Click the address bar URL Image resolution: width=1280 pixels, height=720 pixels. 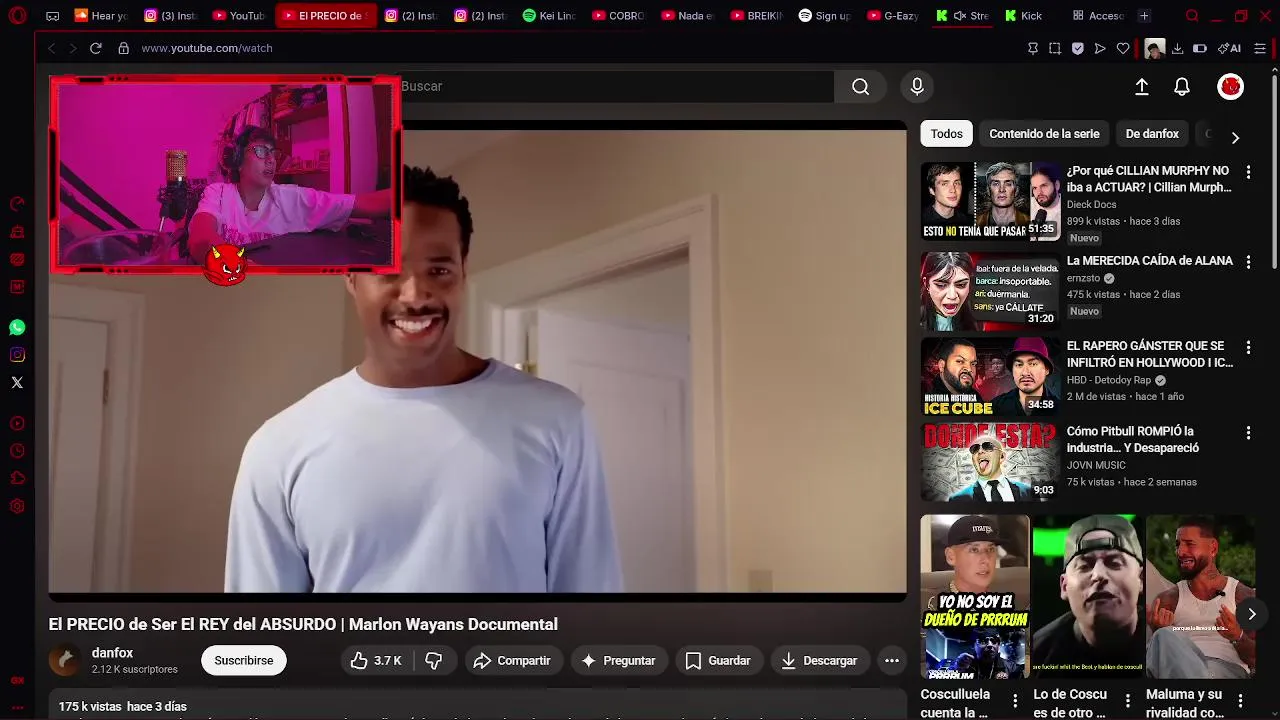click(x=207, y=48)
